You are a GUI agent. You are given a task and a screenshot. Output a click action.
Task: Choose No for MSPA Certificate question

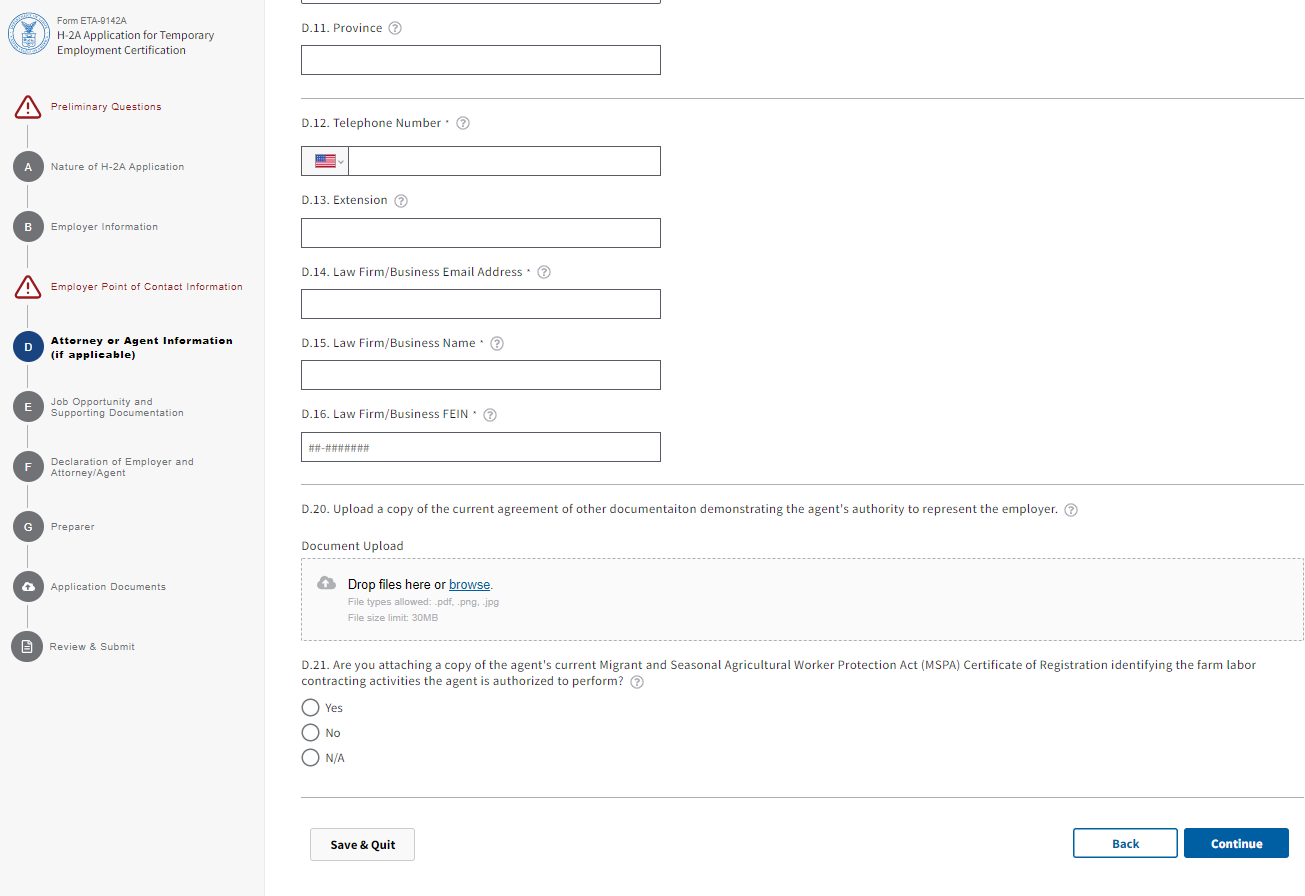point(311,733)
